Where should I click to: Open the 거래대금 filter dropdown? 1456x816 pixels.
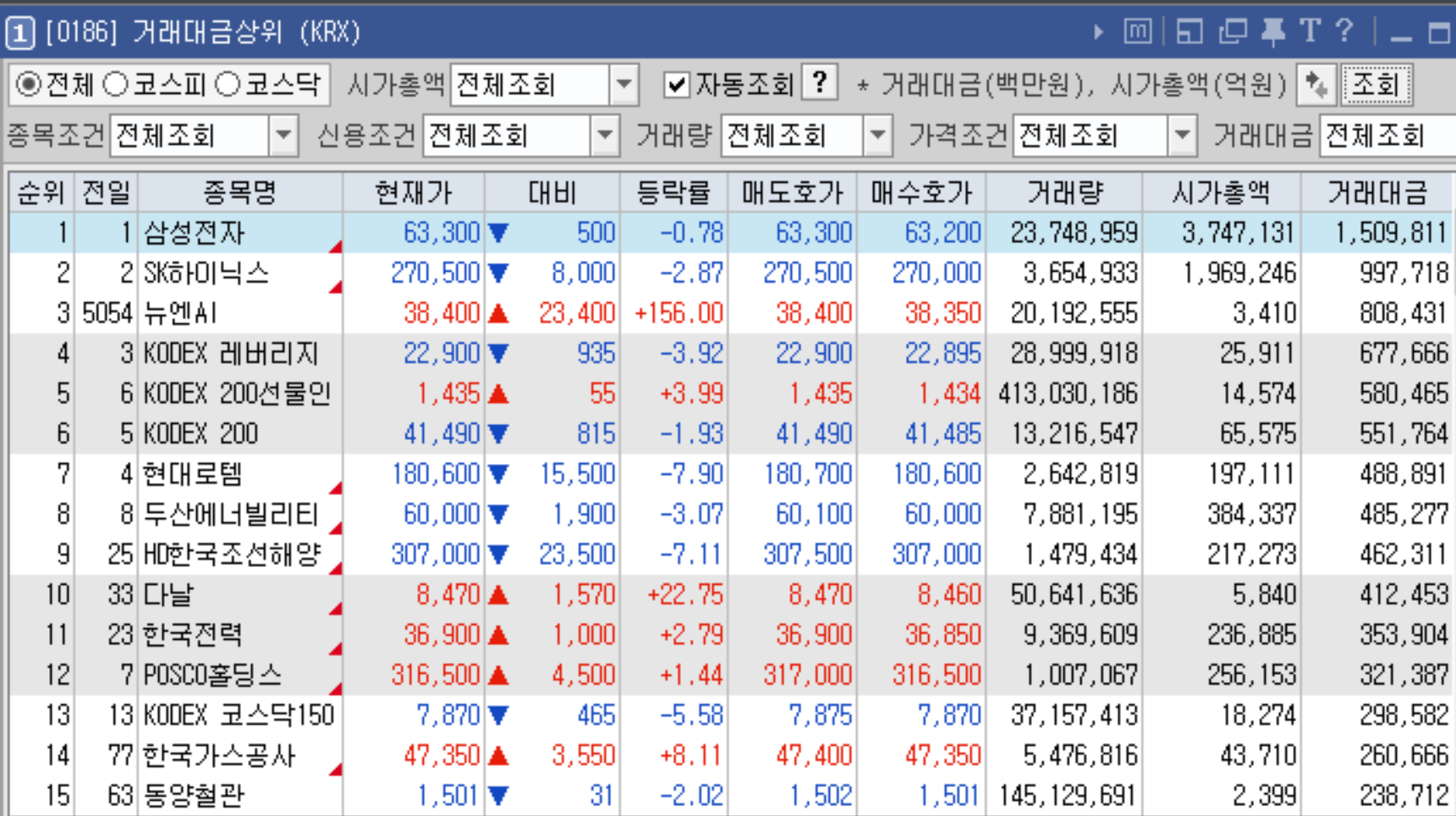point(1387,135)
